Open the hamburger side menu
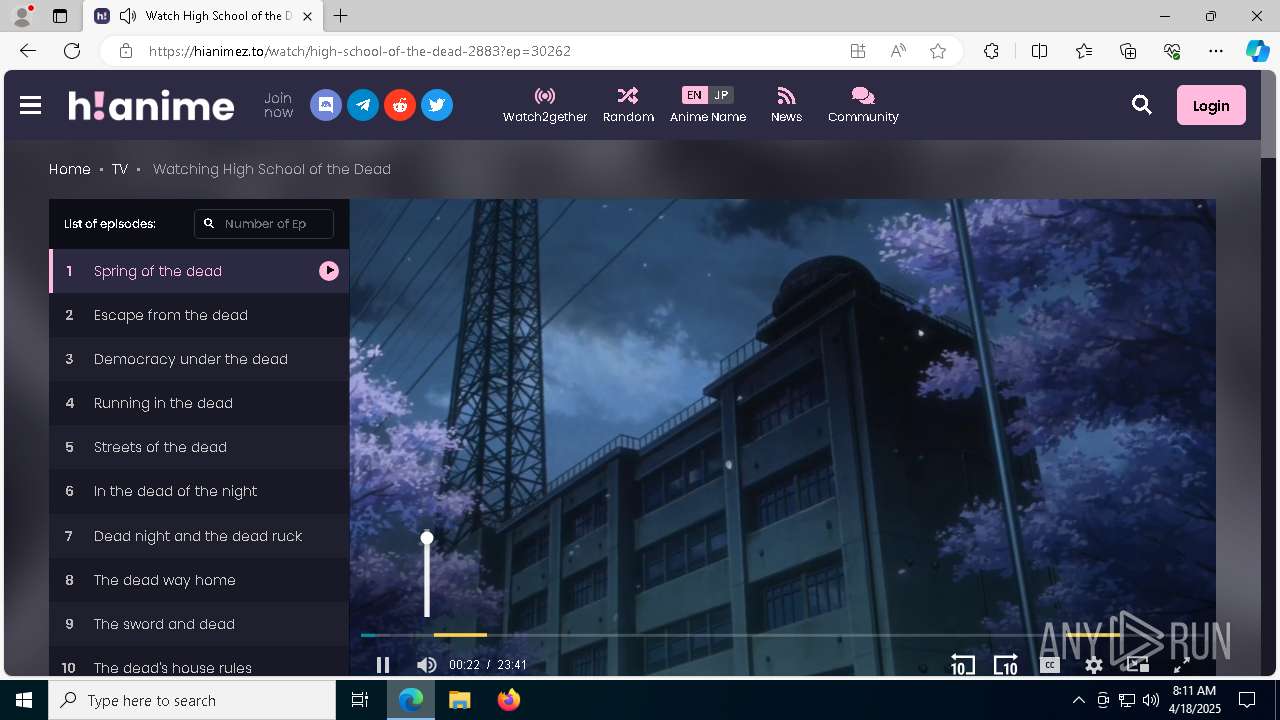The image size is (1280, 720). pyautogui.click(x=30, y=105)
